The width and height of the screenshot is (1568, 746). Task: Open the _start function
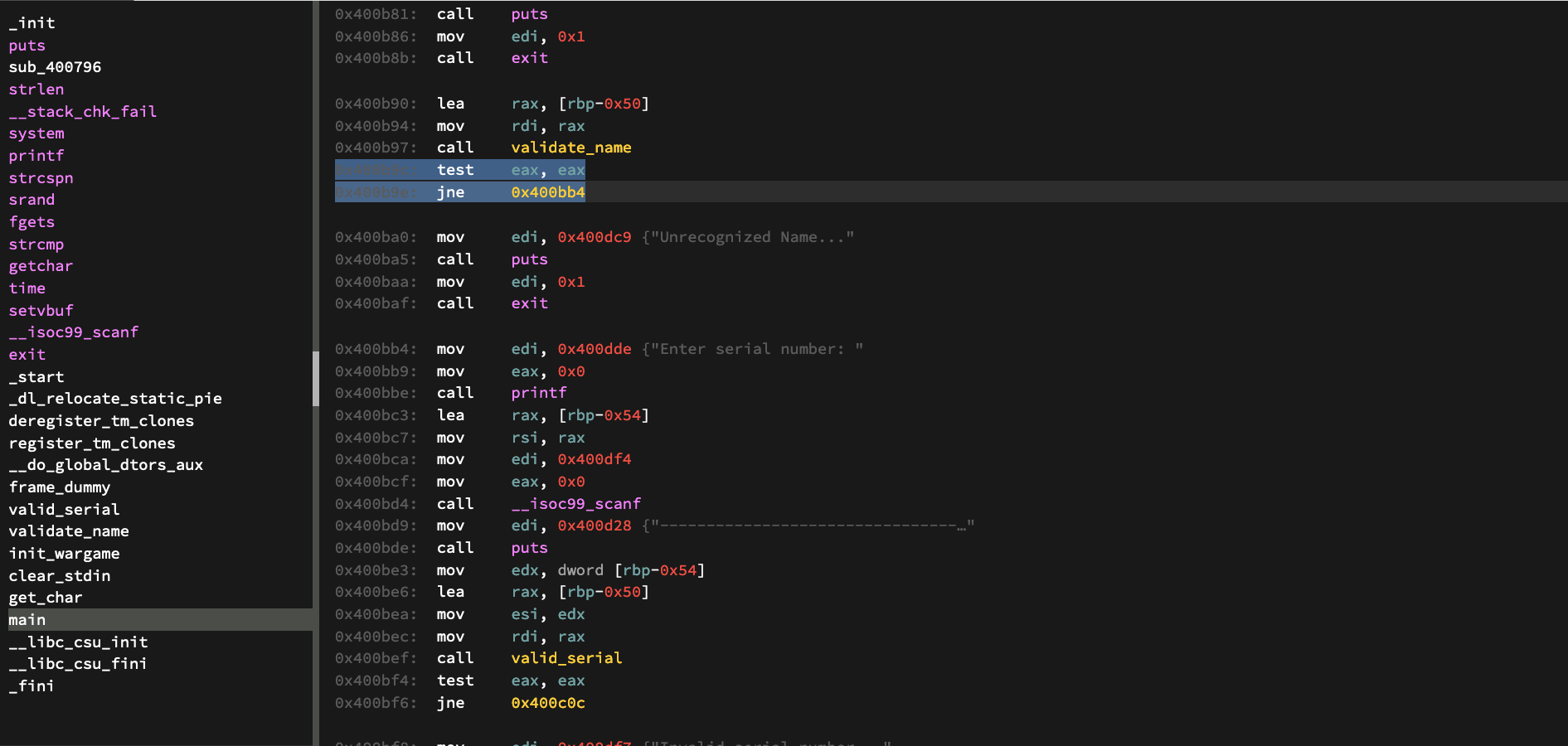pyautogui.click(x=36, y=377)
